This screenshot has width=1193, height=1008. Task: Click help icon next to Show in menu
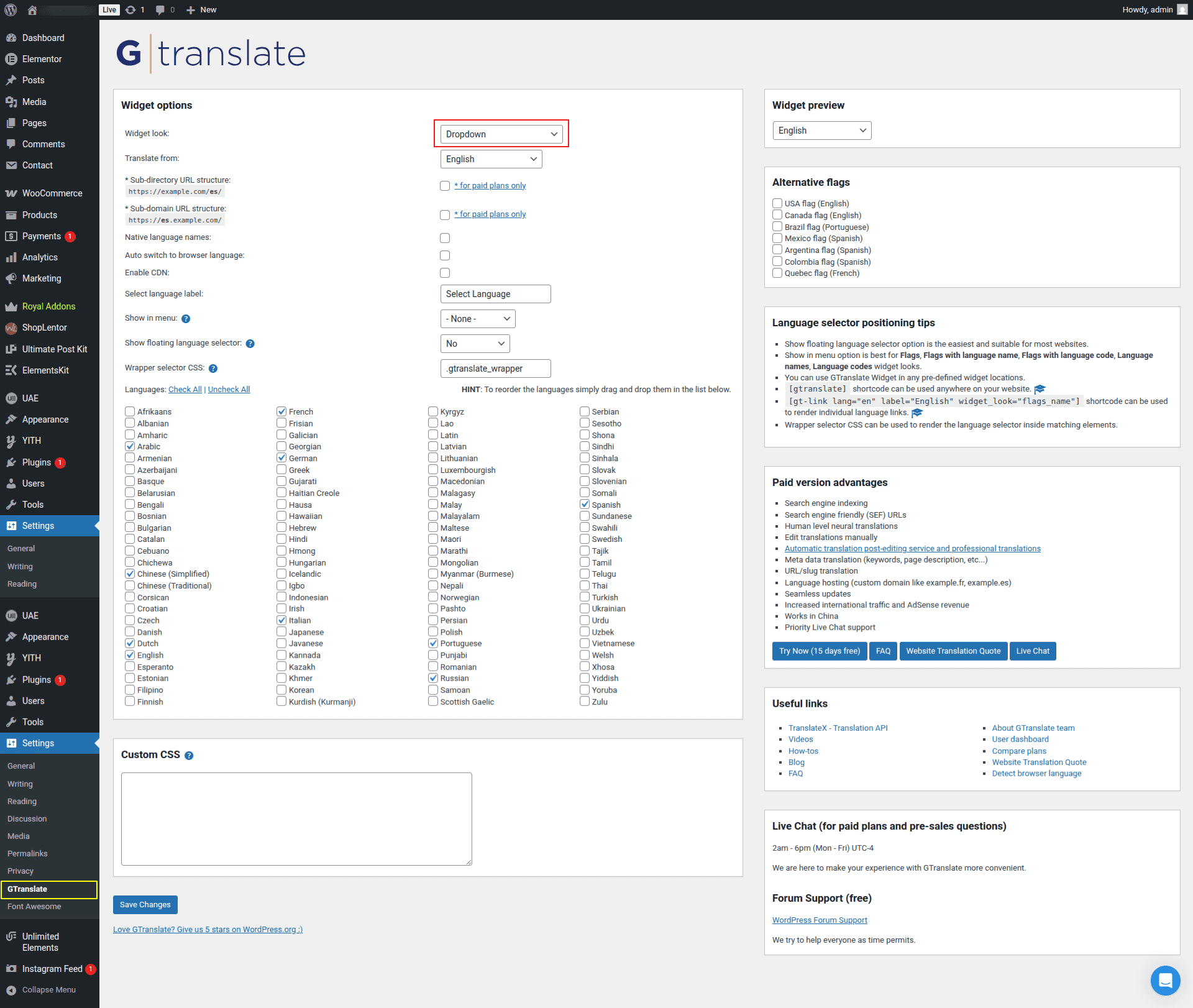pyautogui.click(x=186, y=319)
